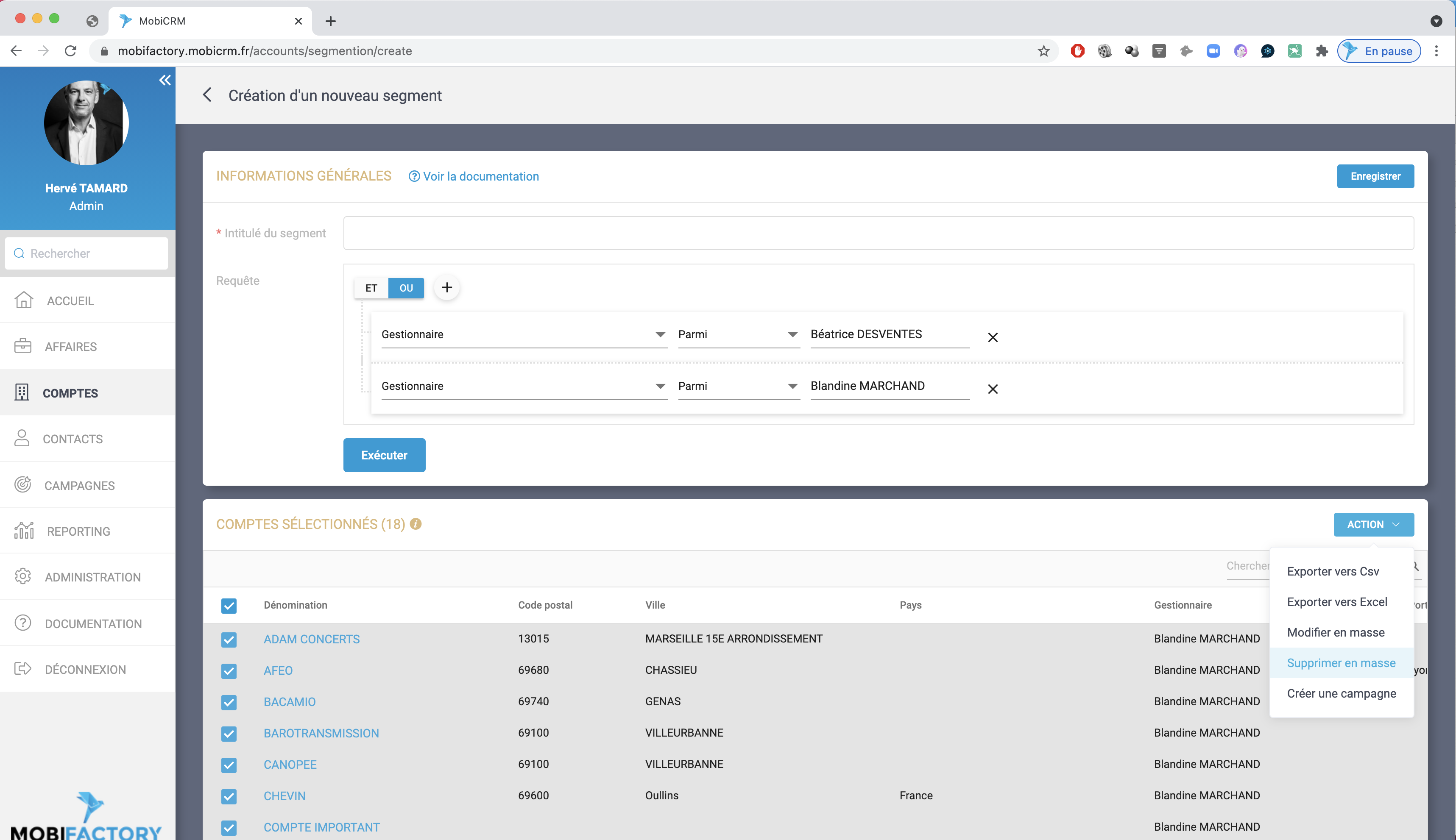Open first Gestionnaire field dropdown

[x=523, y=334]
